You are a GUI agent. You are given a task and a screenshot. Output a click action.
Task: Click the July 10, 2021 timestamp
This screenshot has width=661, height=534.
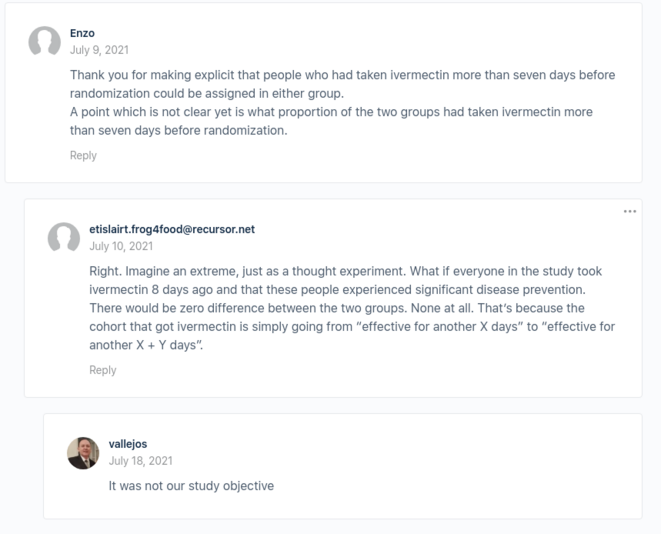click(121, 246)
